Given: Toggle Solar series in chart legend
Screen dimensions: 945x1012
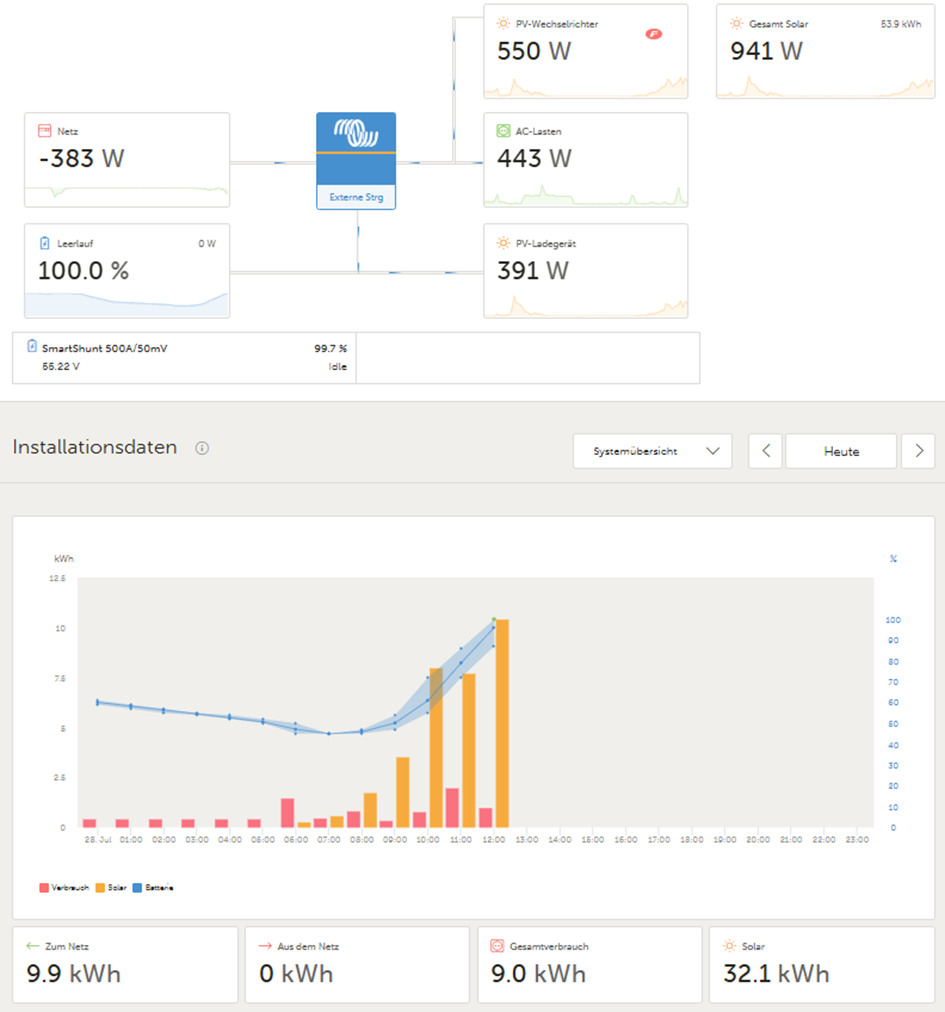Looking at the screenshot, I should point(111,888).
